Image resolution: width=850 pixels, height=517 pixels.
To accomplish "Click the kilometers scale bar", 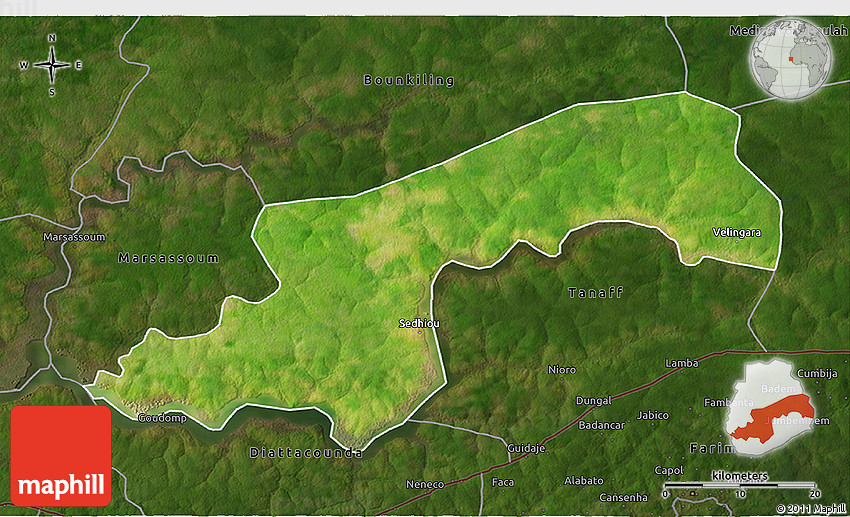I will pyautogui.click(x=741, y=485).
